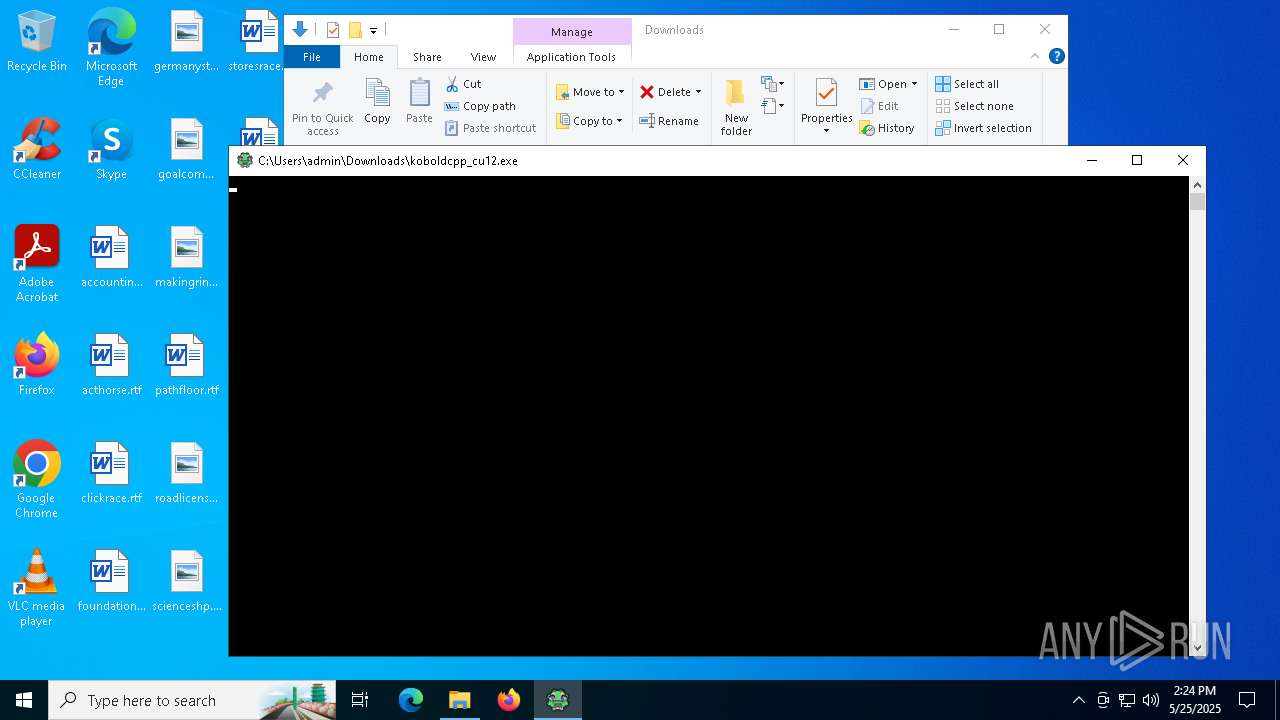Click the taskbar search box
Image resolution: width=1280 pixels, height=720 pixels.
click(192, 700)
